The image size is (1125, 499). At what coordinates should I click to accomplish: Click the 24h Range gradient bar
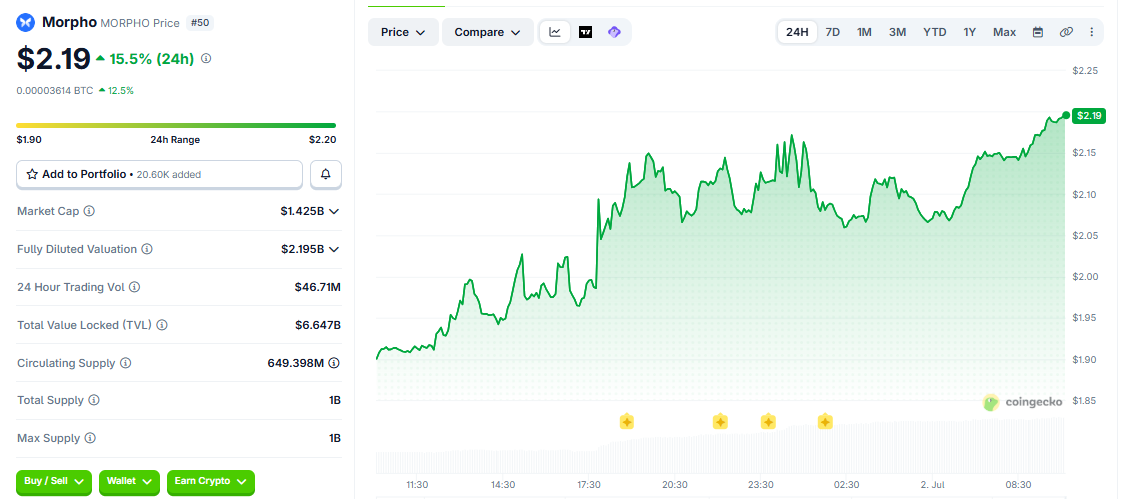point(176,126)
